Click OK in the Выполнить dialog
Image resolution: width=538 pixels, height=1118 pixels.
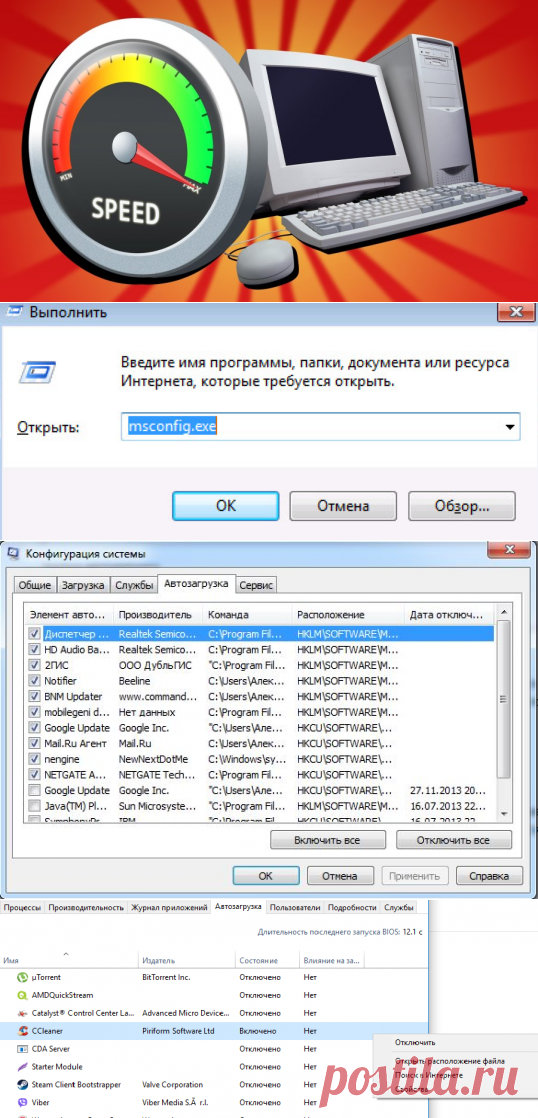[x=226, y=506]
